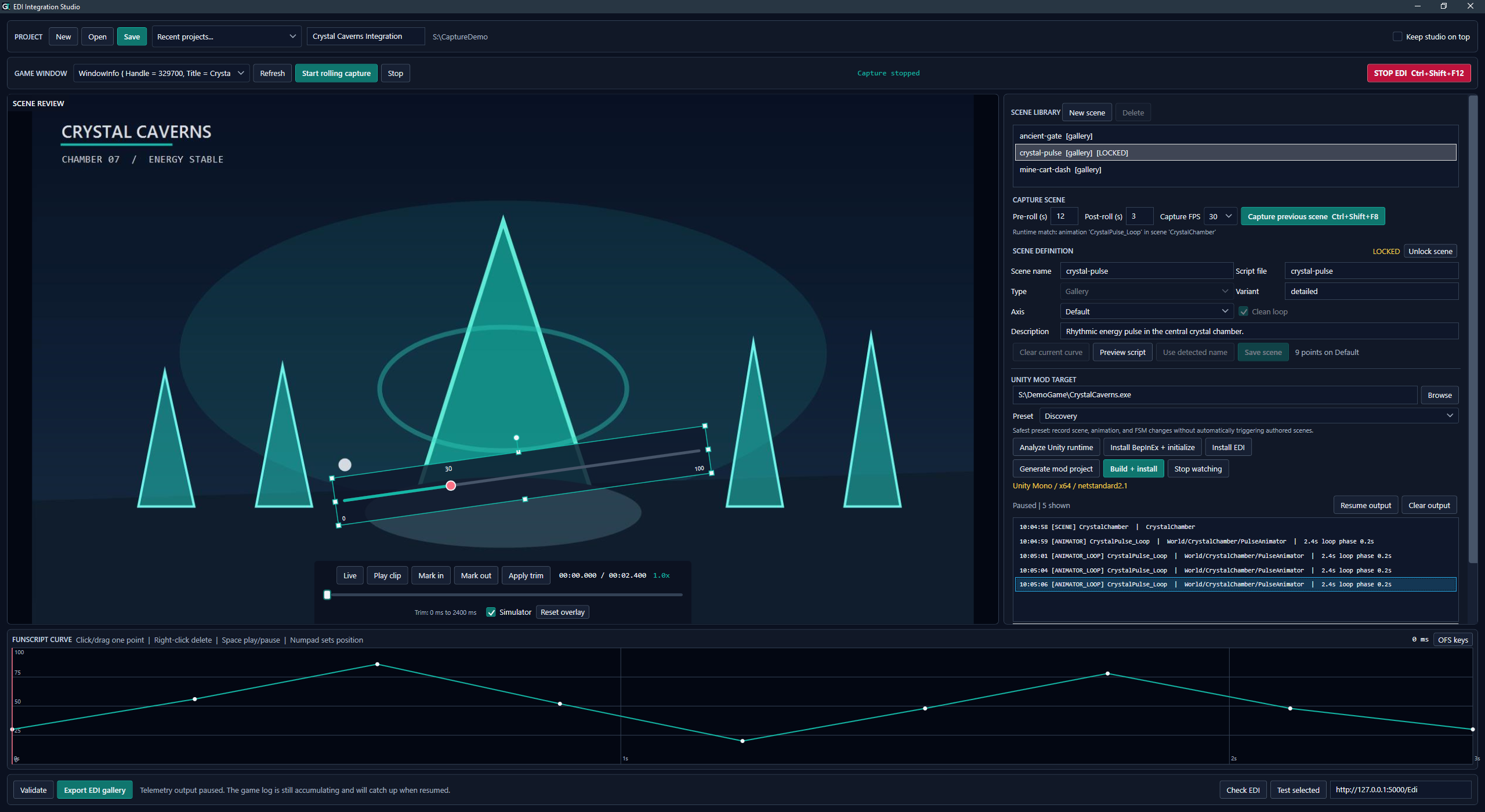The width and height of the screenshot is (1485, 812).
Task: Open the Capture FPS dropdown
Action: pos(1220,216)
